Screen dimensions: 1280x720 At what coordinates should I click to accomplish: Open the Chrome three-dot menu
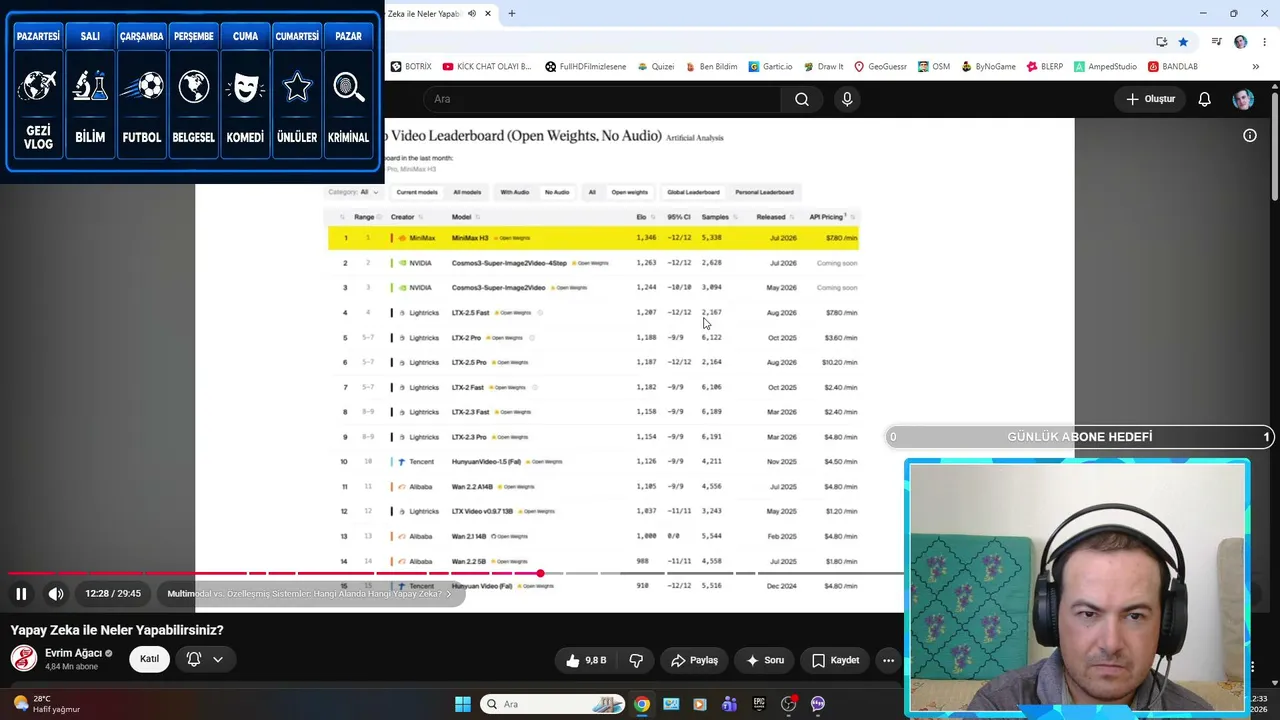point(1263,42)
